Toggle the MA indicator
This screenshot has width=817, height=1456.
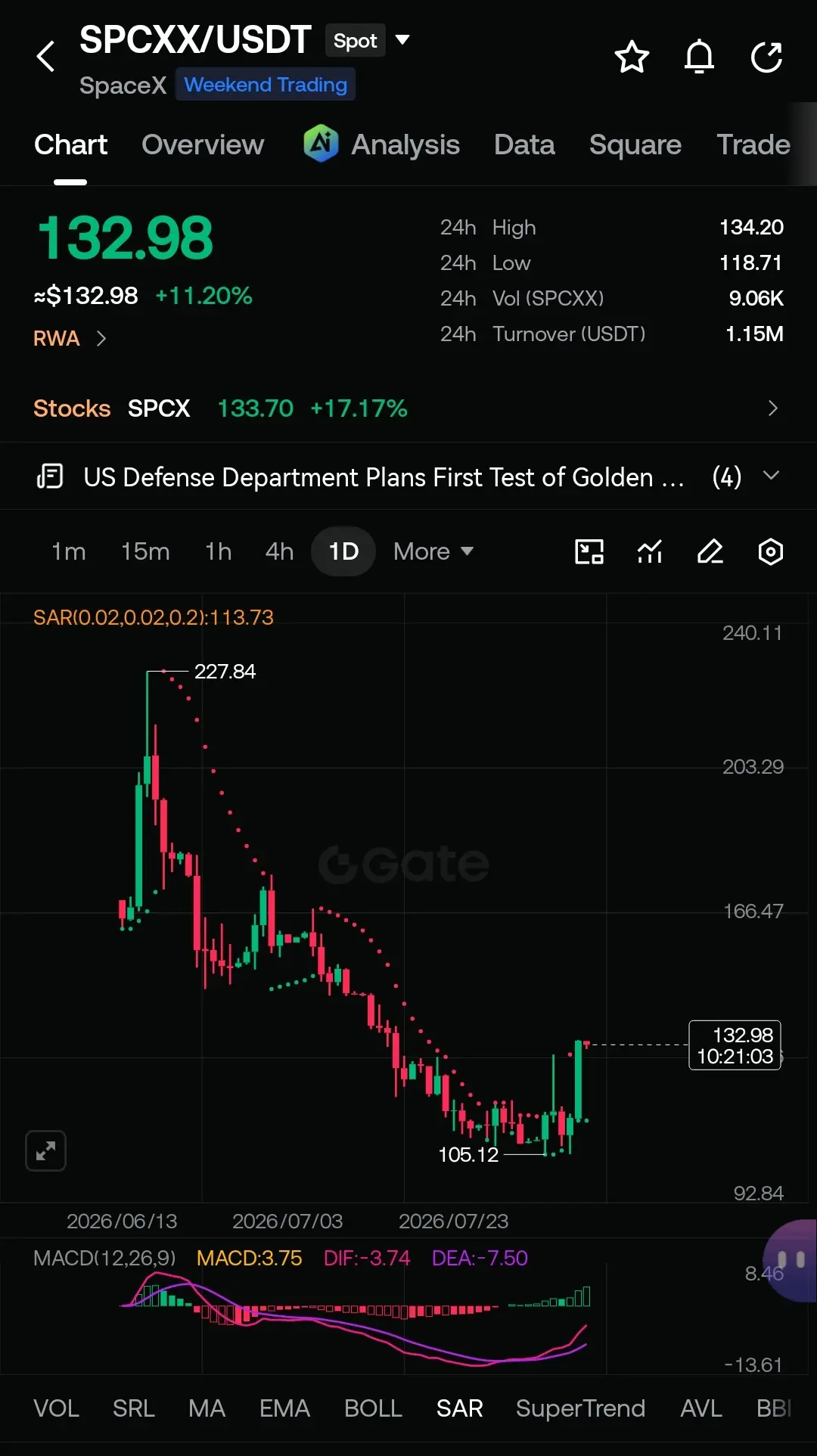207,1408
